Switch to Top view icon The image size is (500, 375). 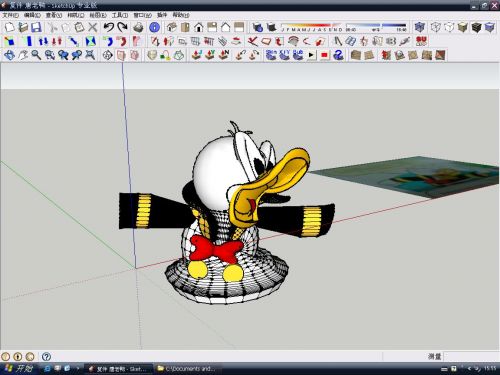click(185, 27)
